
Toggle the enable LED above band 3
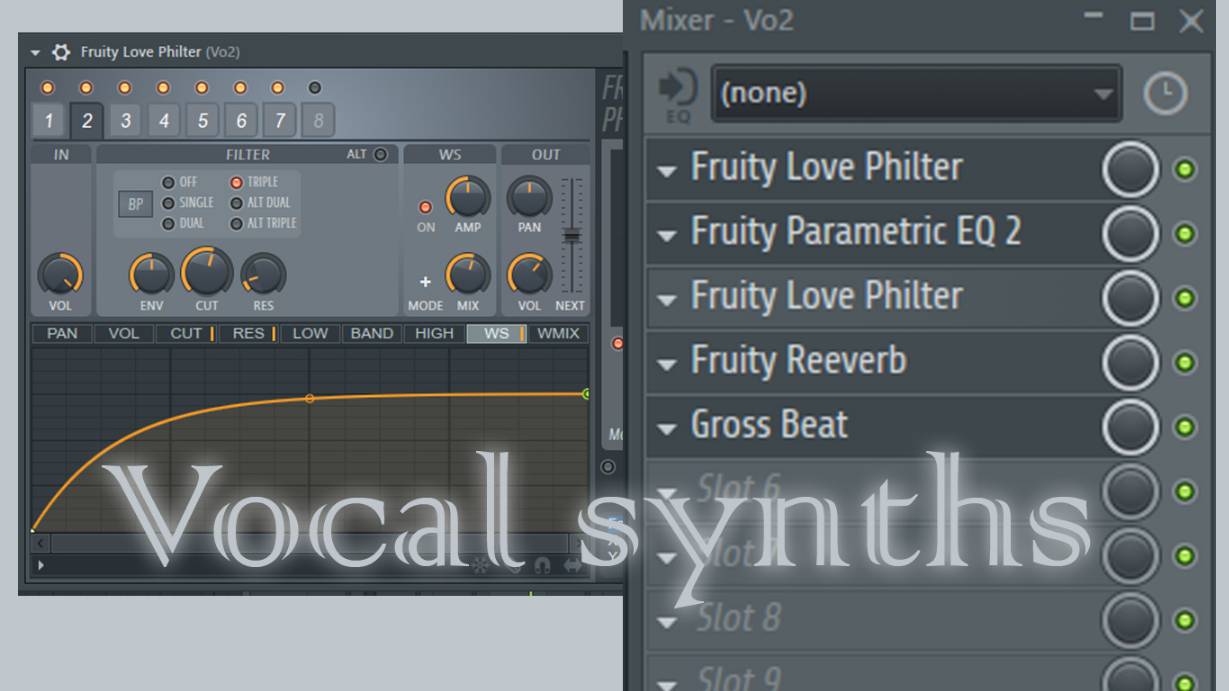[124, 88]
